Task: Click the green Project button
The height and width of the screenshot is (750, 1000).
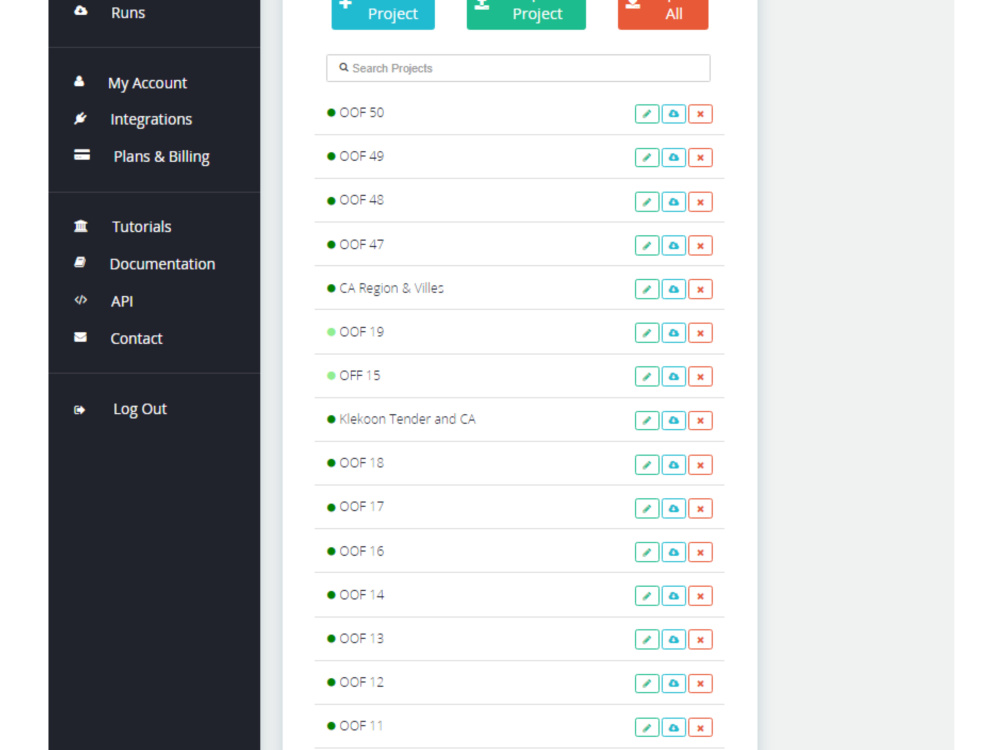Action: (526, 13)
